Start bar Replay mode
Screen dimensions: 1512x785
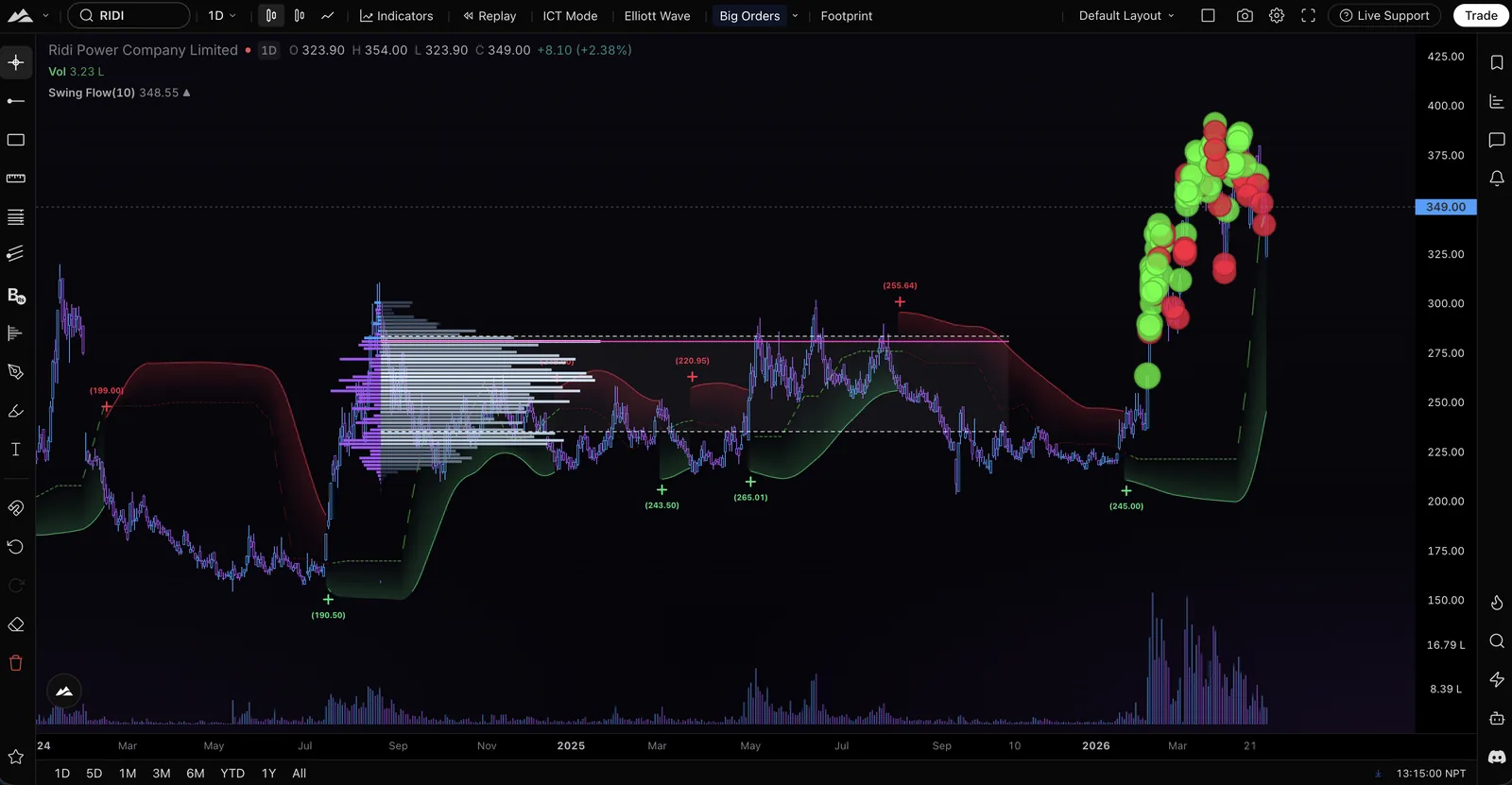click(x=490, y=16)
